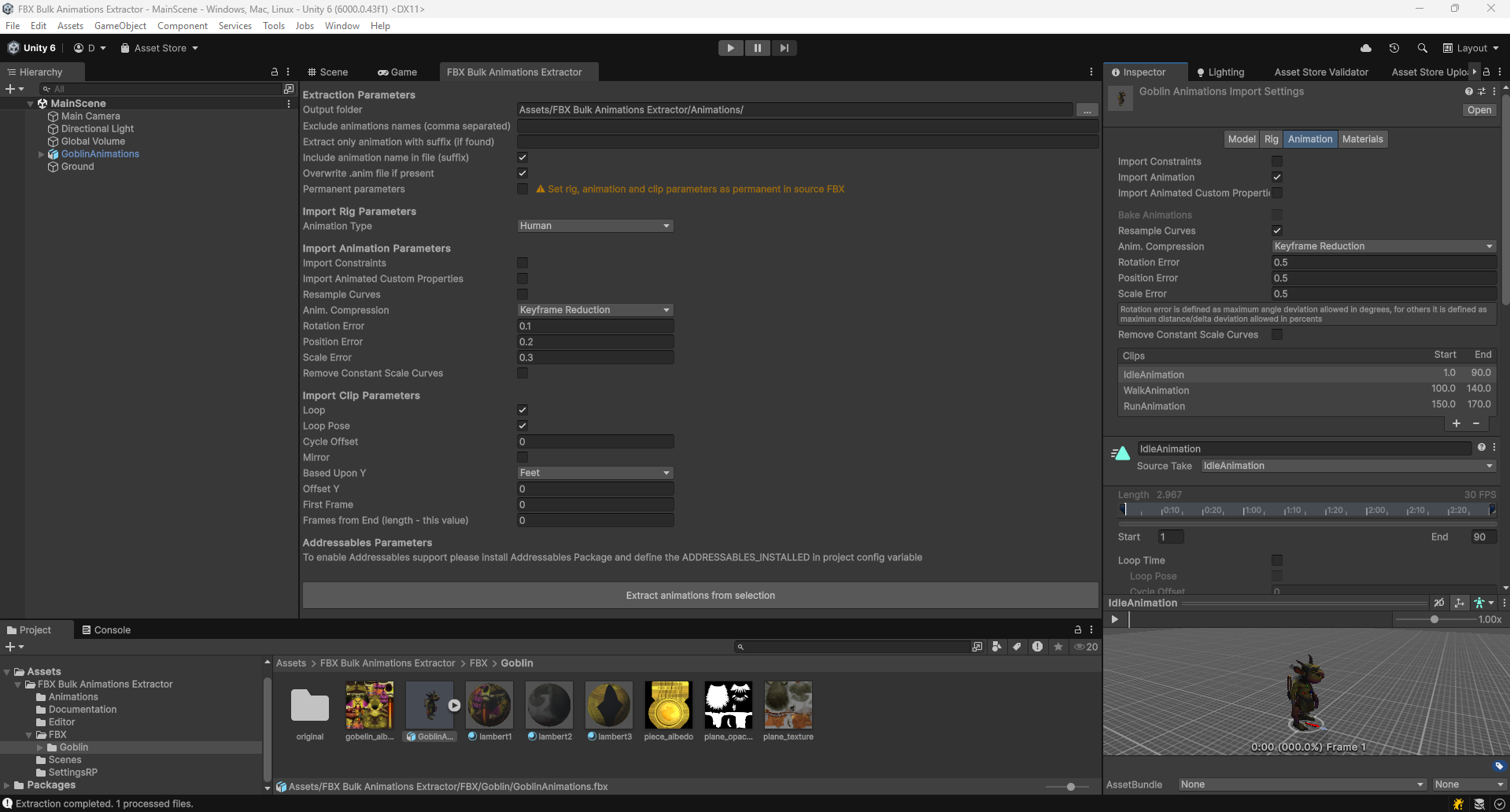1510x812 pixels.
Task: Toggle hidden packages visibility eye
Action: point(1086,647)
